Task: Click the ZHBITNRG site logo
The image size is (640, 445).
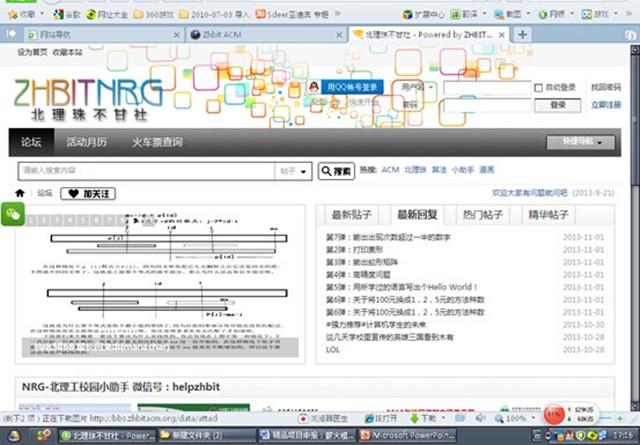Action: tap(89, 99)
